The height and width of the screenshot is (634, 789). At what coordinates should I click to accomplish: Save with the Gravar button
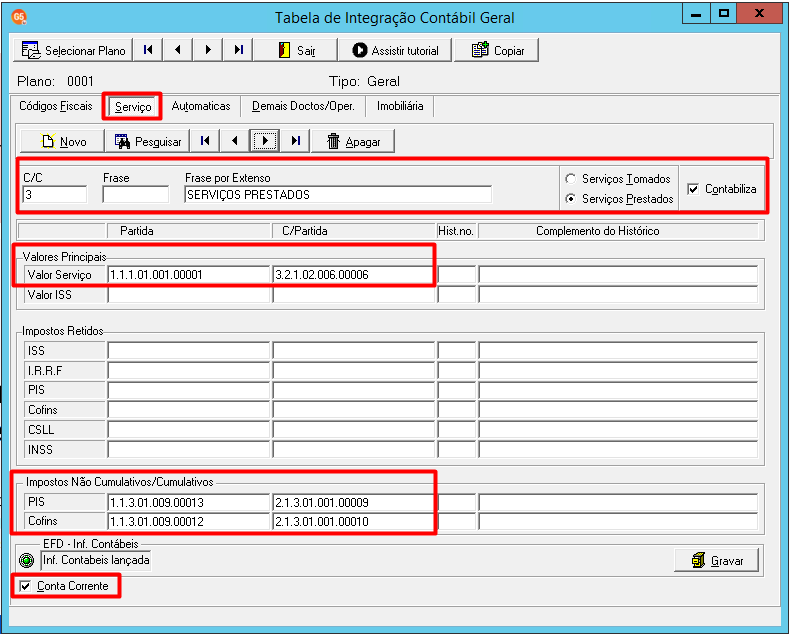(717, 561)
